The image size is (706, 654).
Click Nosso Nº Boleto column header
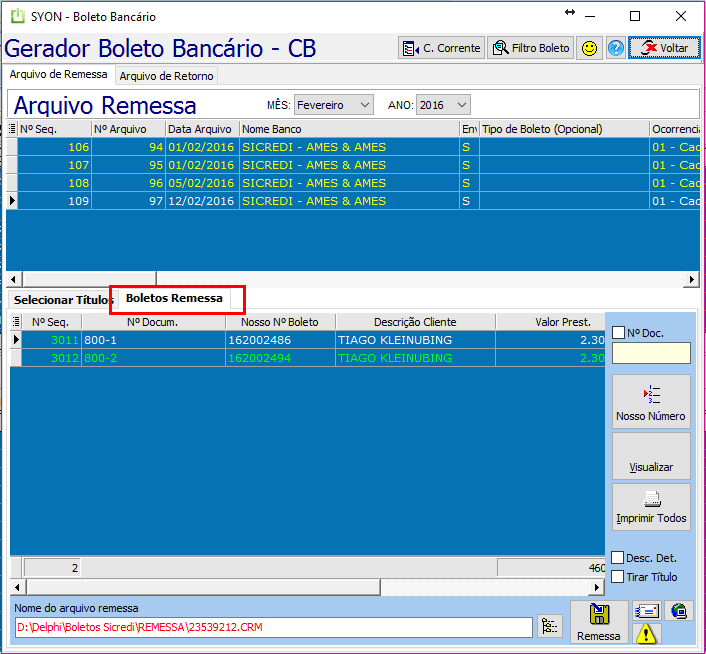(x=280, y=322)
